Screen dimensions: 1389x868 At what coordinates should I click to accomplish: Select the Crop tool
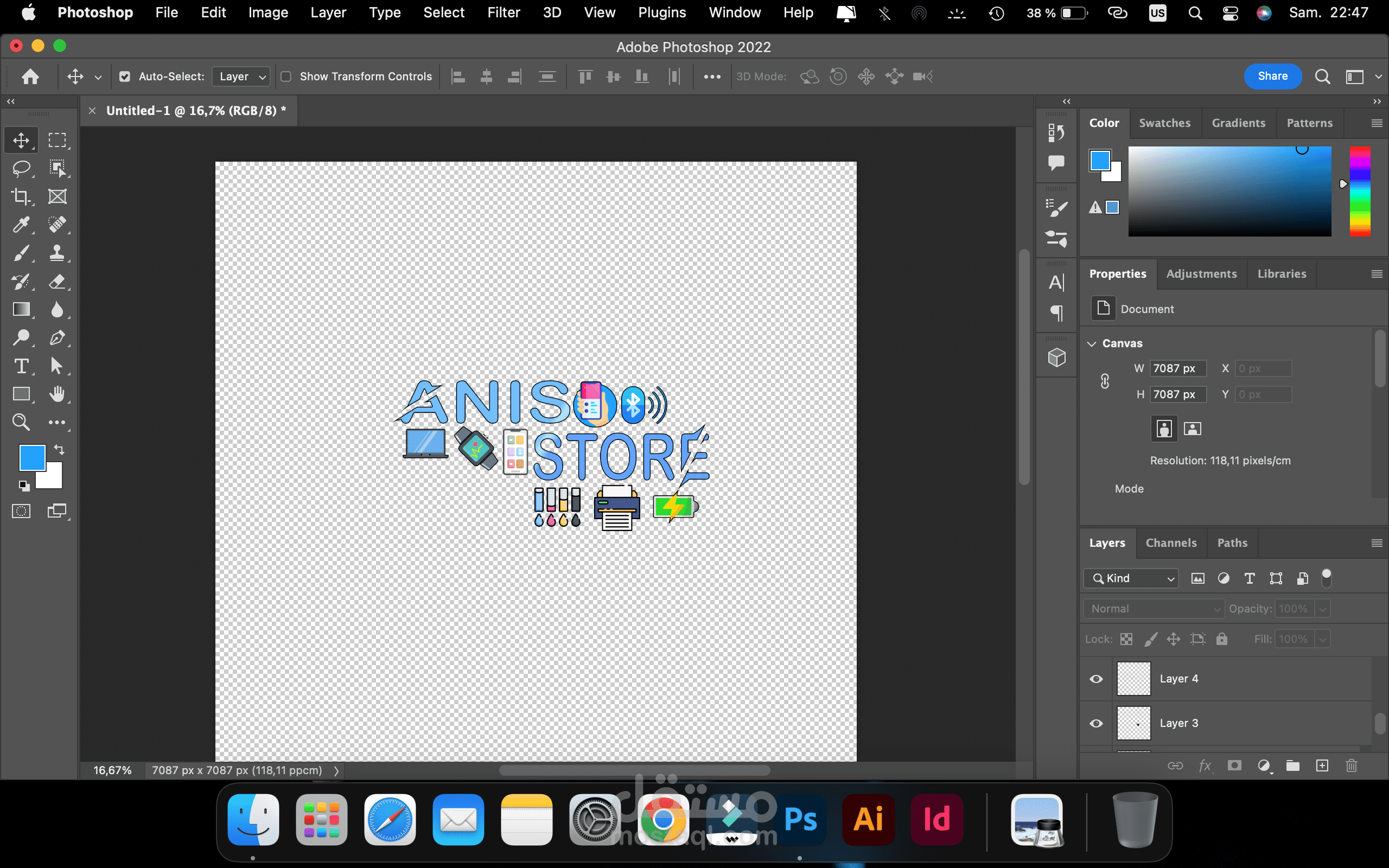[21, 196]
